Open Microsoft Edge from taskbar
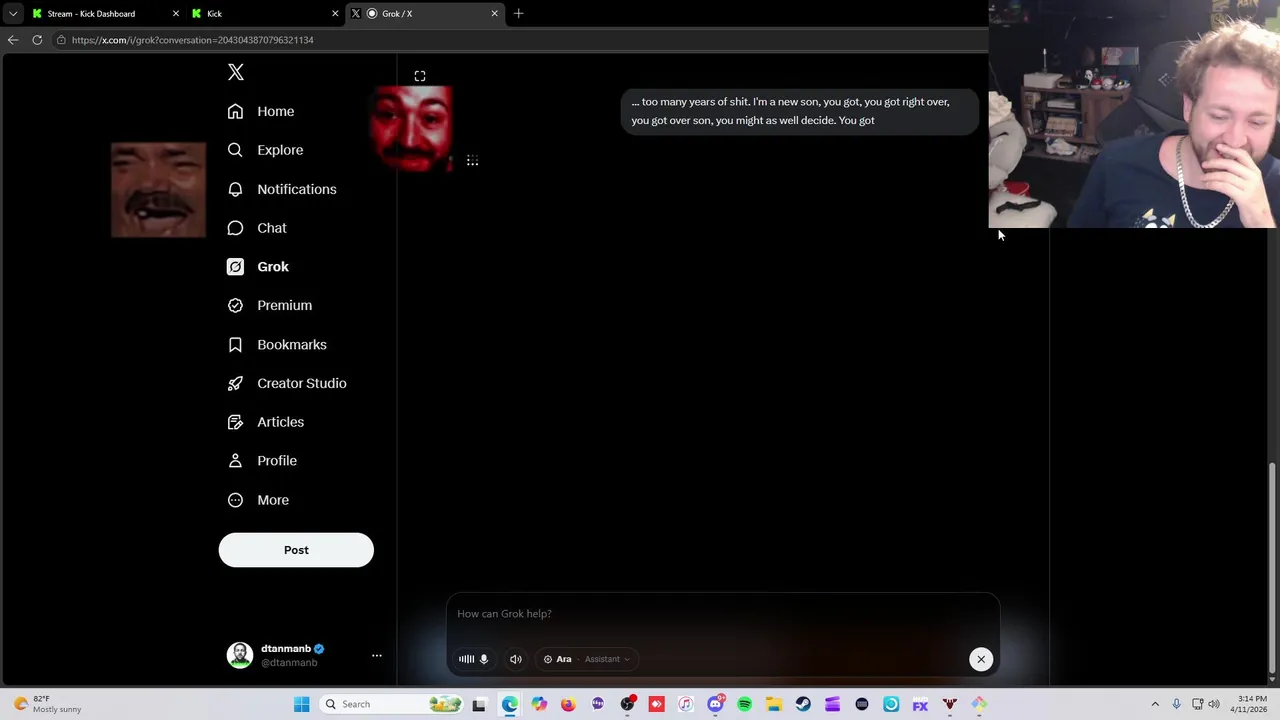 point(510,704)
